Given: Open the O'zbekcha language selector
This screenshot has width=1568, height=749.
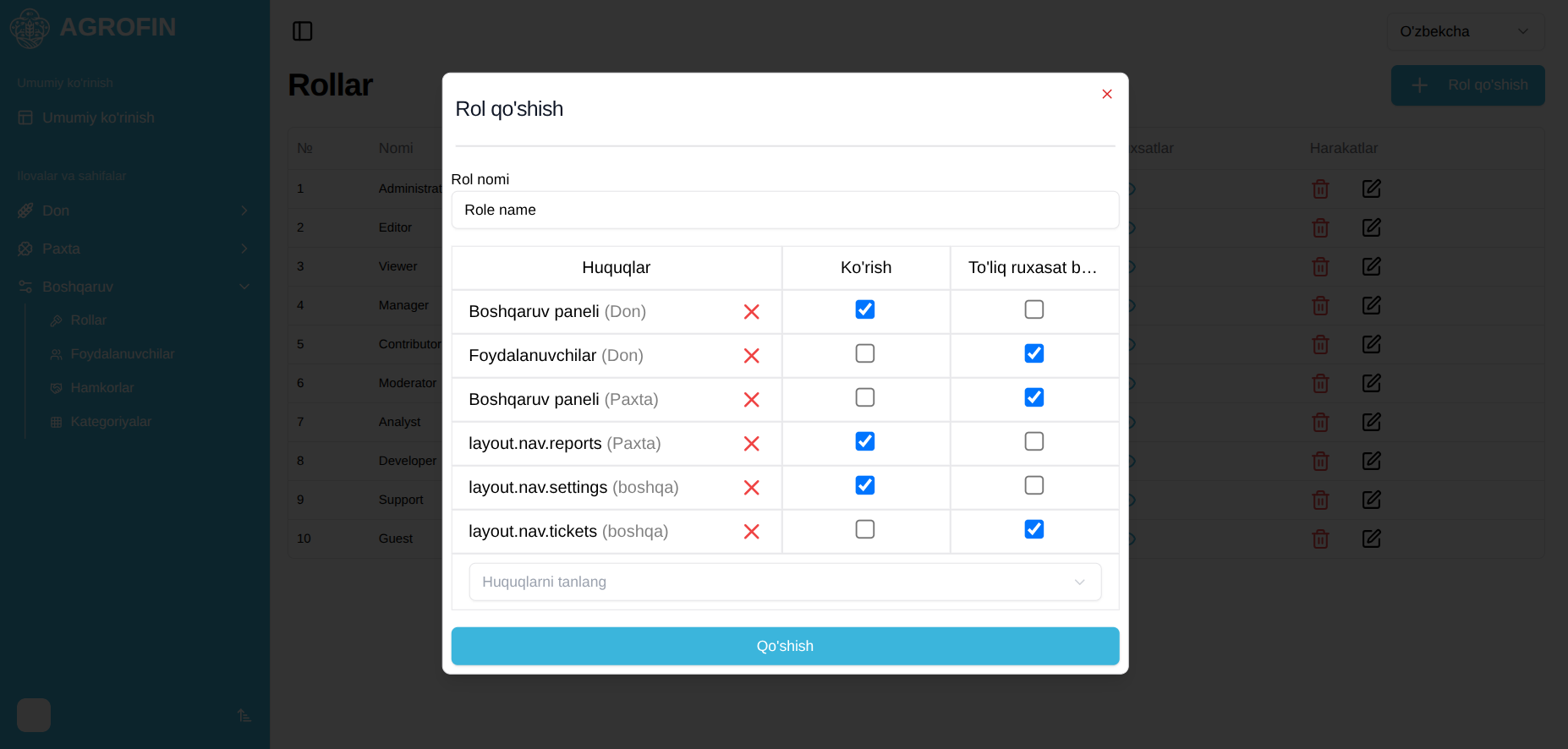Looking at the screenshot, I should point(1466,31).
